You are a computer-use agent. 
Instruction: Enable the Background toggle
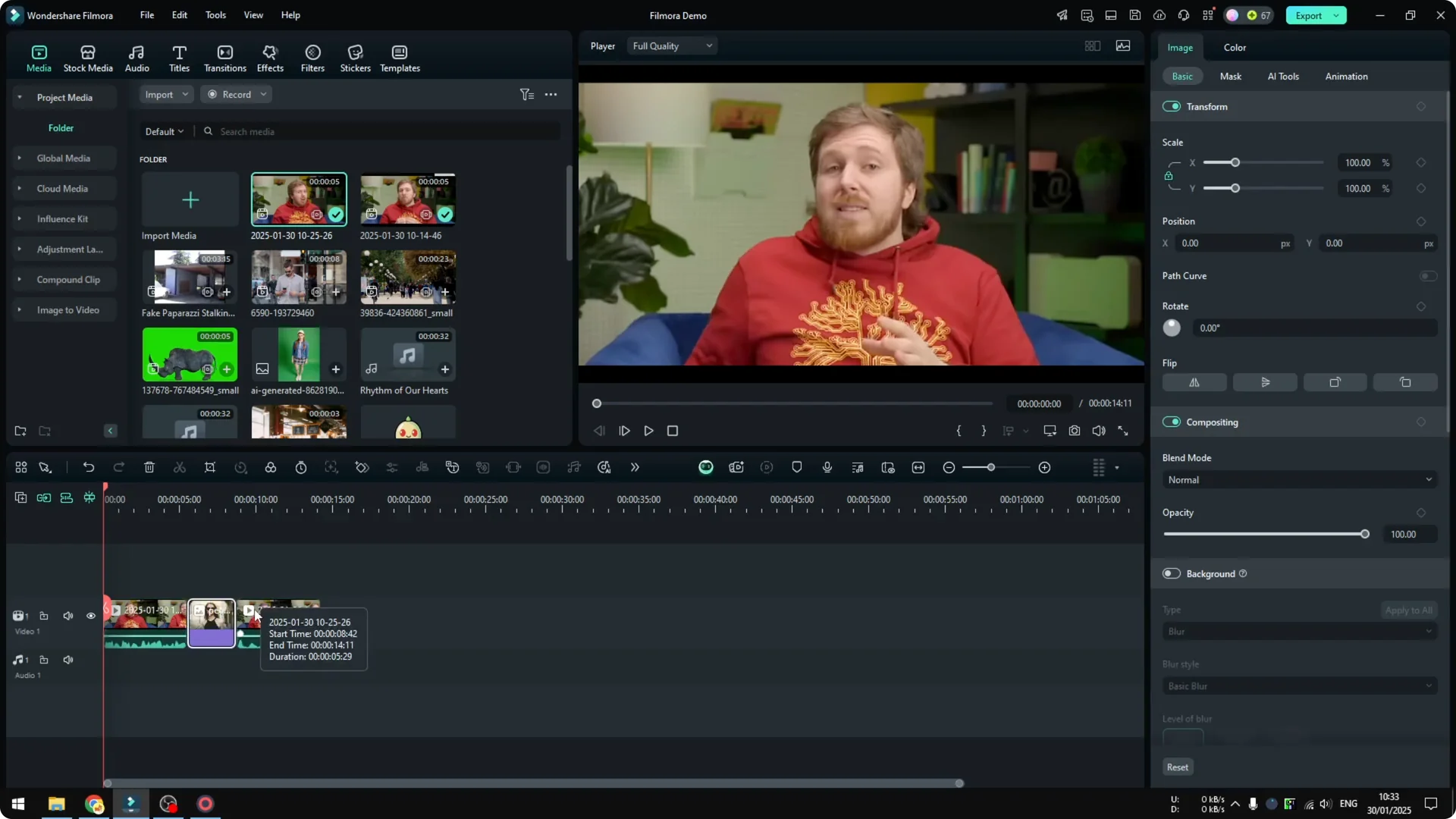pyautogui.click(x=1172, y=573)
